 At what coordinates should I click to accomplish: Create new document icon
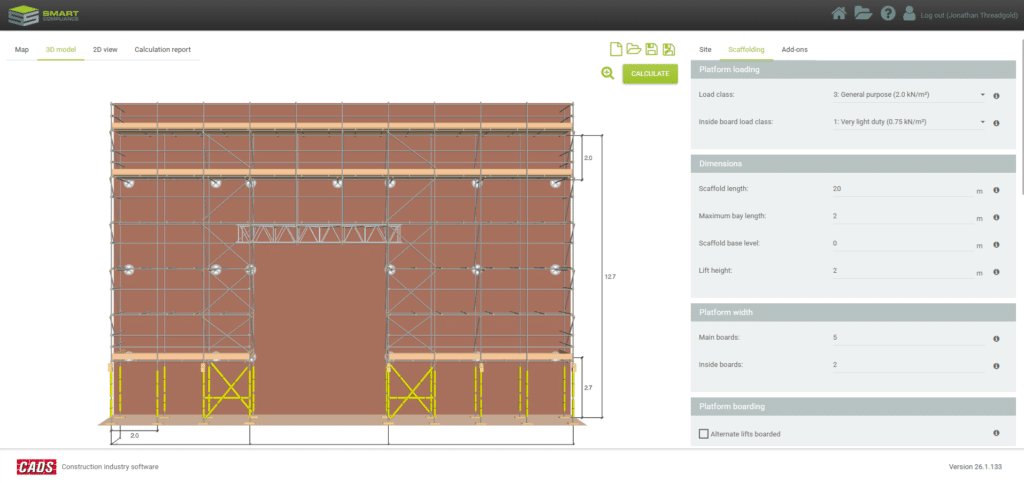click(615, 49)
